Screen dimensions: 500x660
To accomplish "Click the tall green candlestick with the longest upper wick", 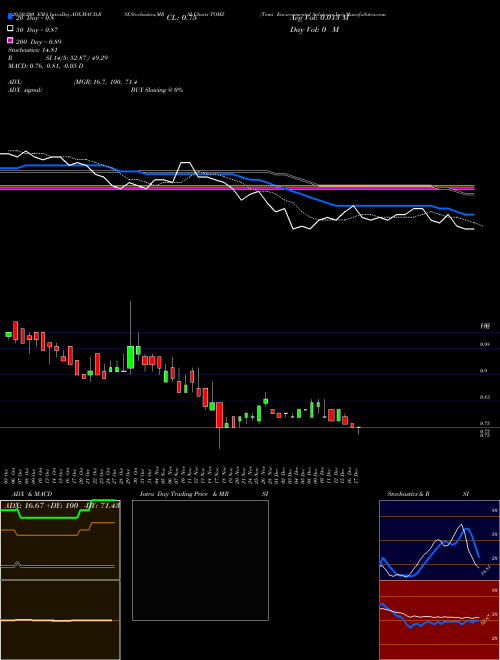I will 130,357.
